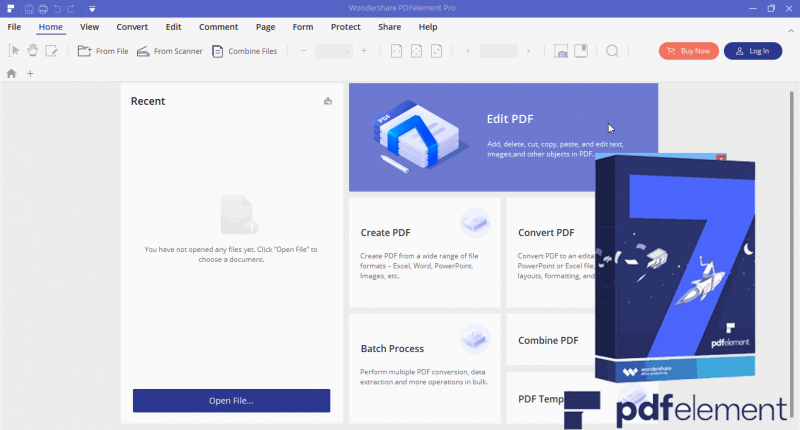Open the View tab
800x430 pixels.
click(89, 27)
